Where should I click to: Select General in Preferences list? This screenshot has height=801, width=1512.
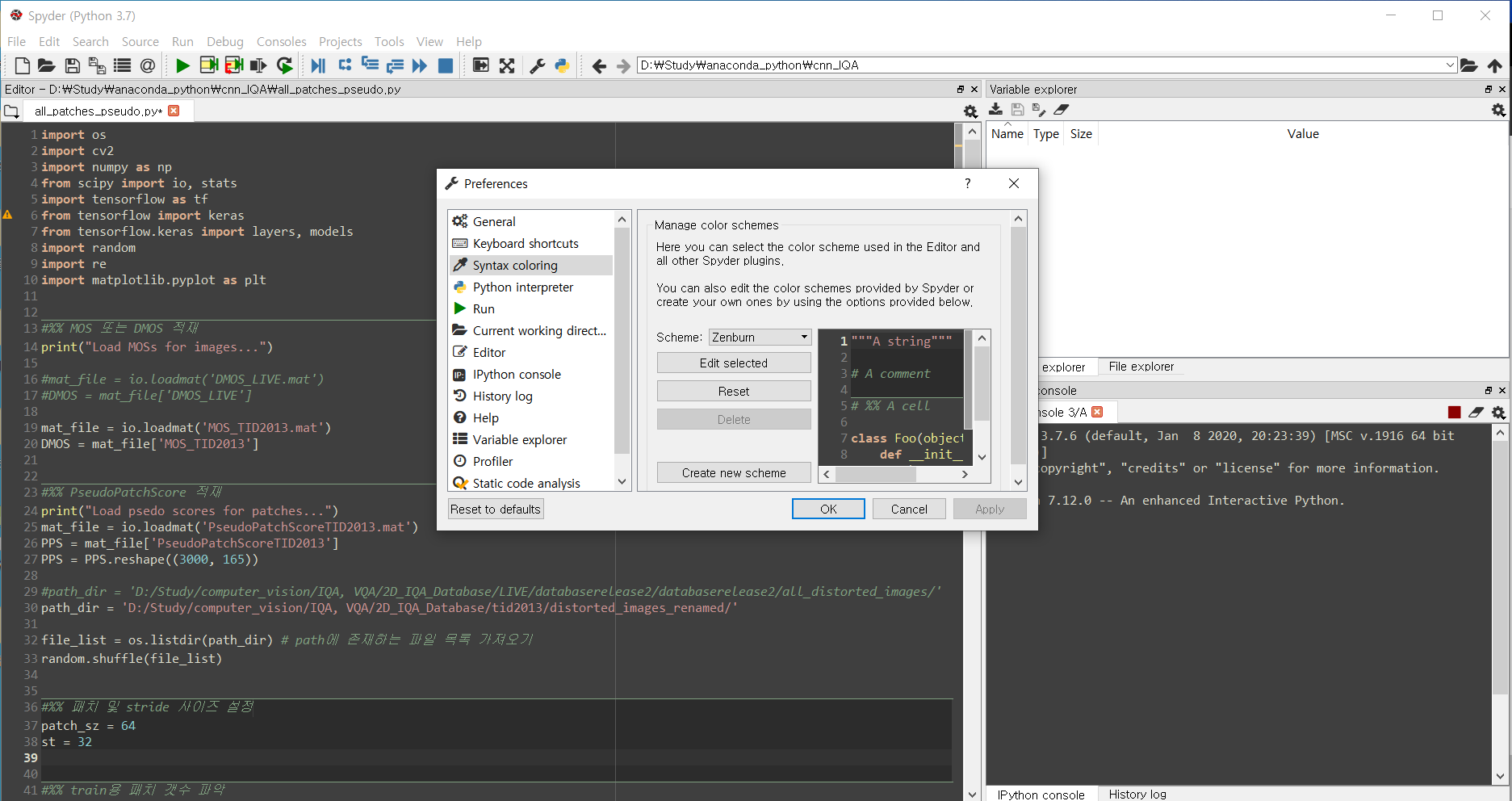[530, 221]
